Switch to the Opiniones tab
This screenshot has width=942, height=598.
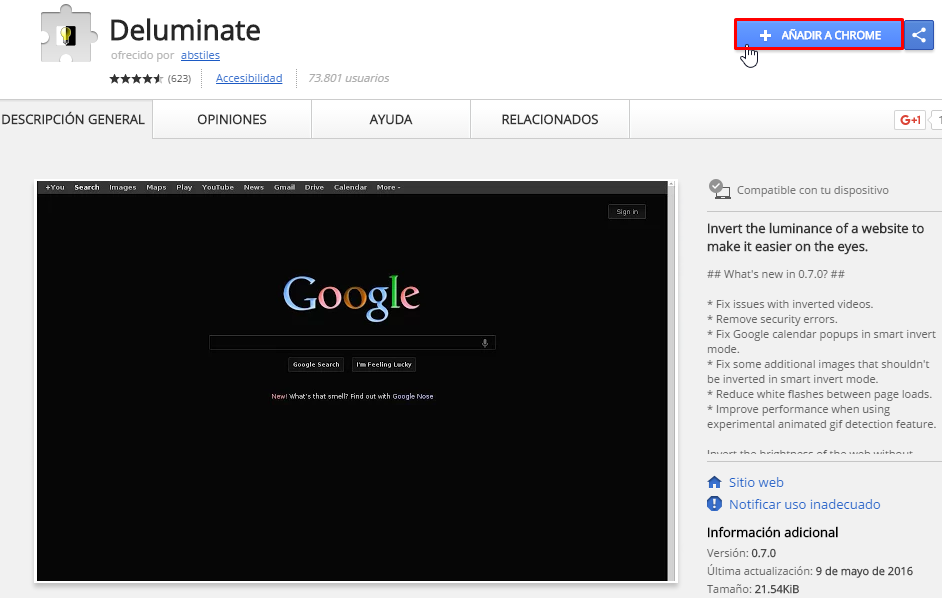coord(232,120)
